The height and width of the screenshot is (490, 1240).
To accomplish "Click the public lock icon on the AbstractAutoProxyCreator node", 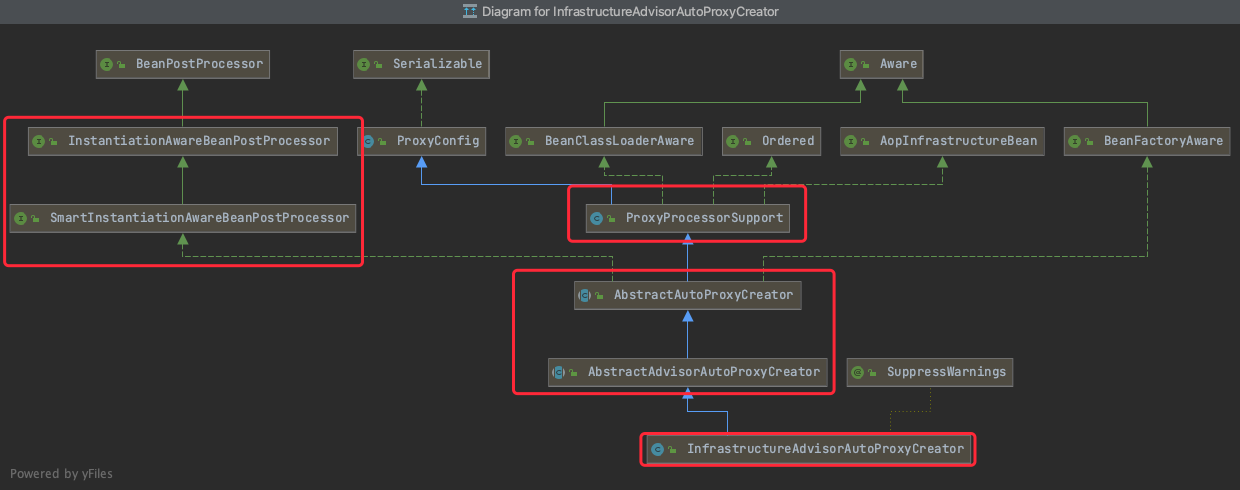I will pyautogui.click(x=600, y=295).
